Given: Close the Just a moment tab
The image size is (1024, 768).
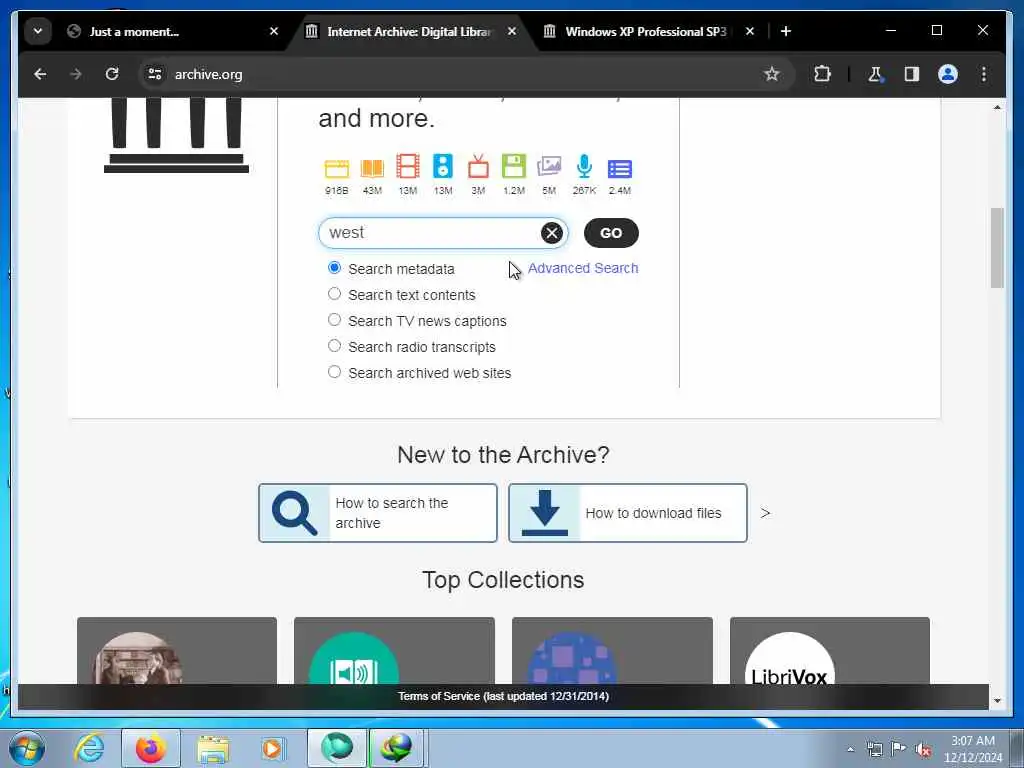Looking at the screenshot, I should tap(274, 31).
